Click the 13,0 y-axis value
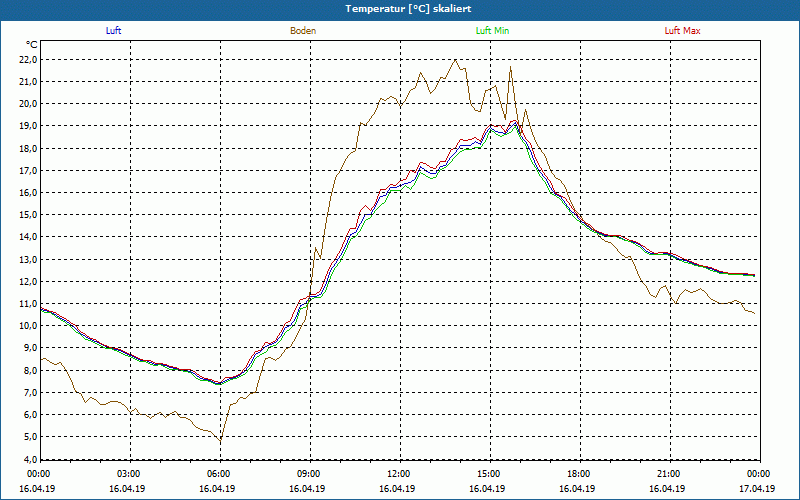 (x=28, y=259)
